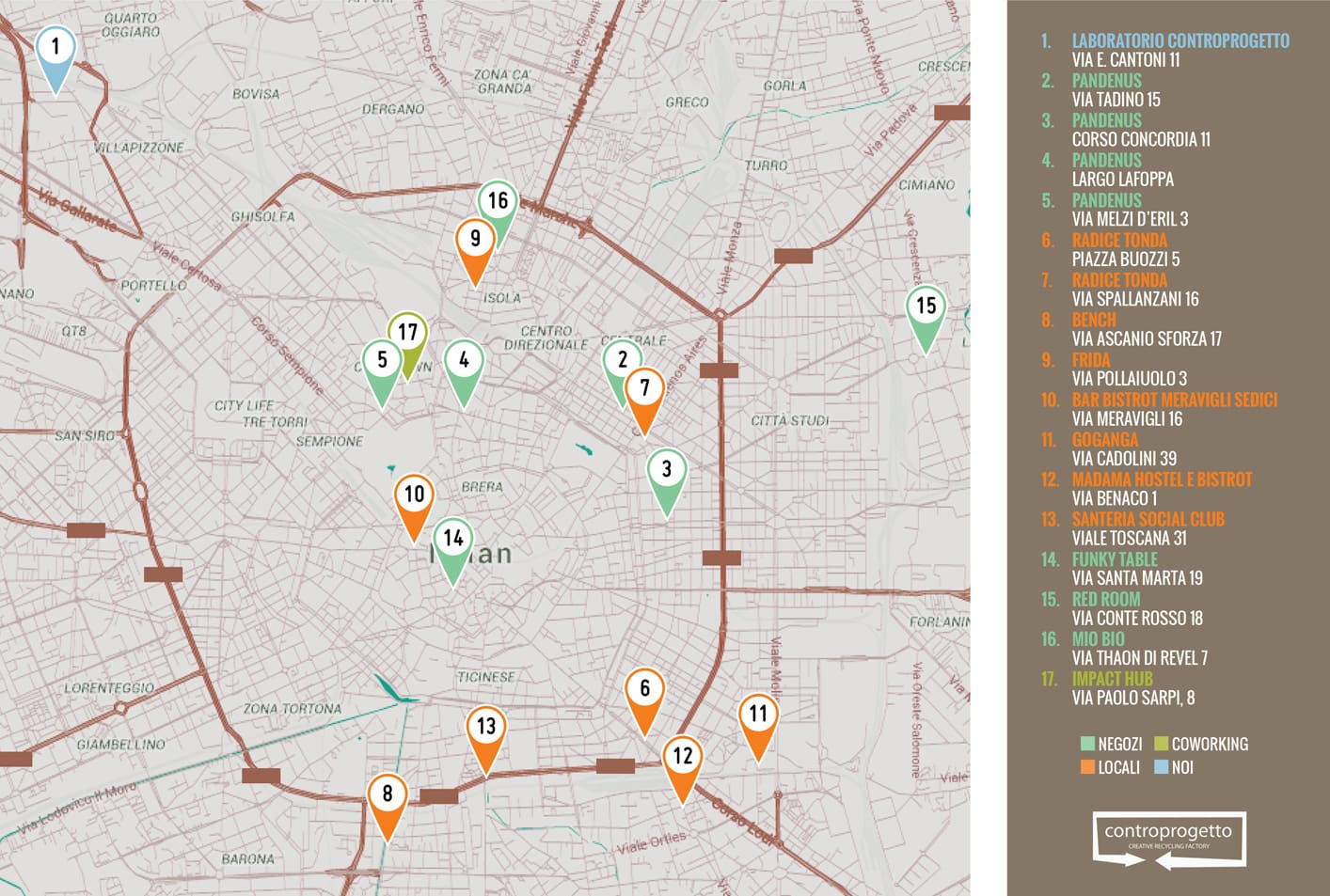Click the Controprogetto logo in the legend

pyautogui.click(x=1169, y=840)
